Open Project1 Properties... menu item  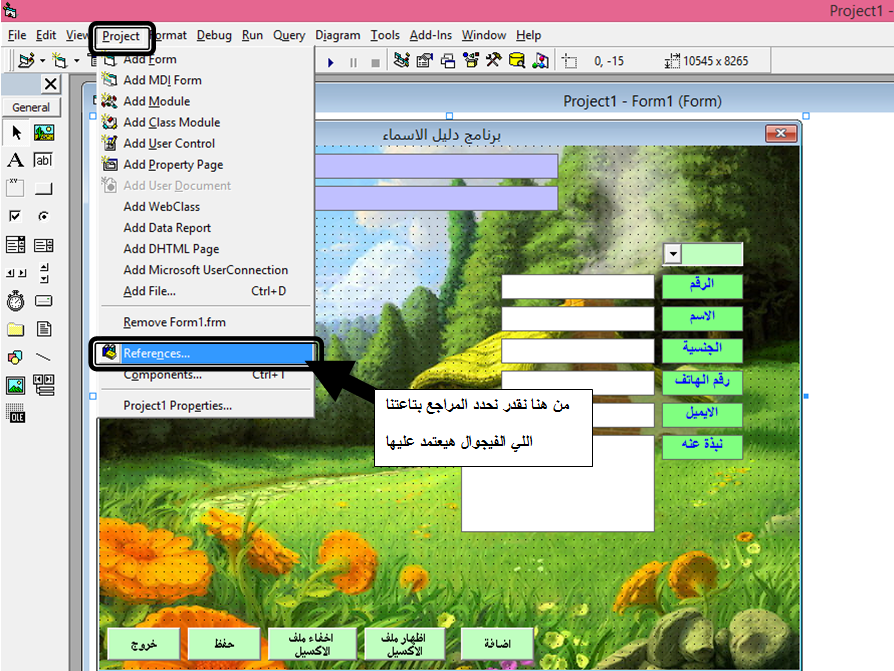(x=178, y=406)
